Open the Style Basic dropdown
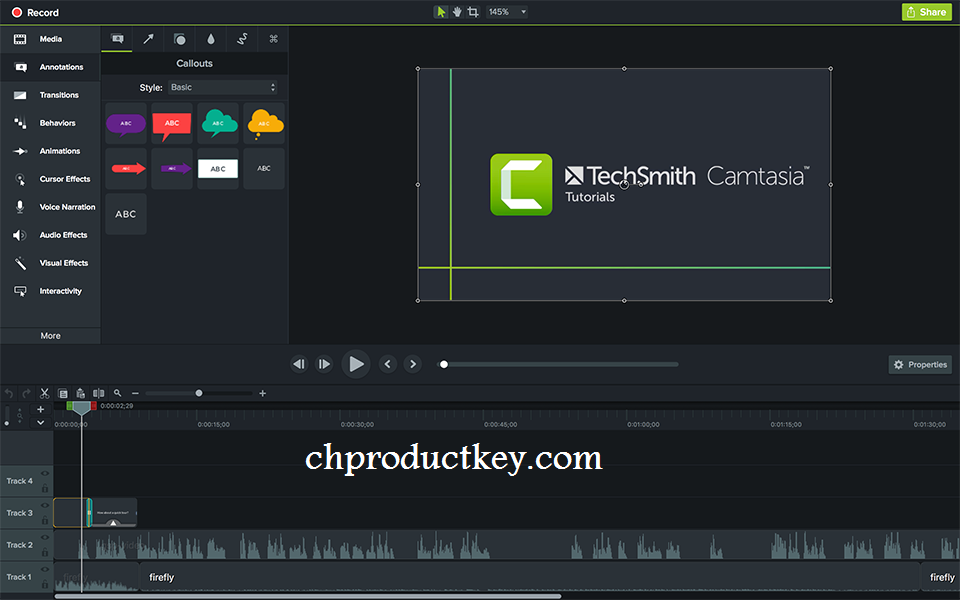 coord(222,88)
